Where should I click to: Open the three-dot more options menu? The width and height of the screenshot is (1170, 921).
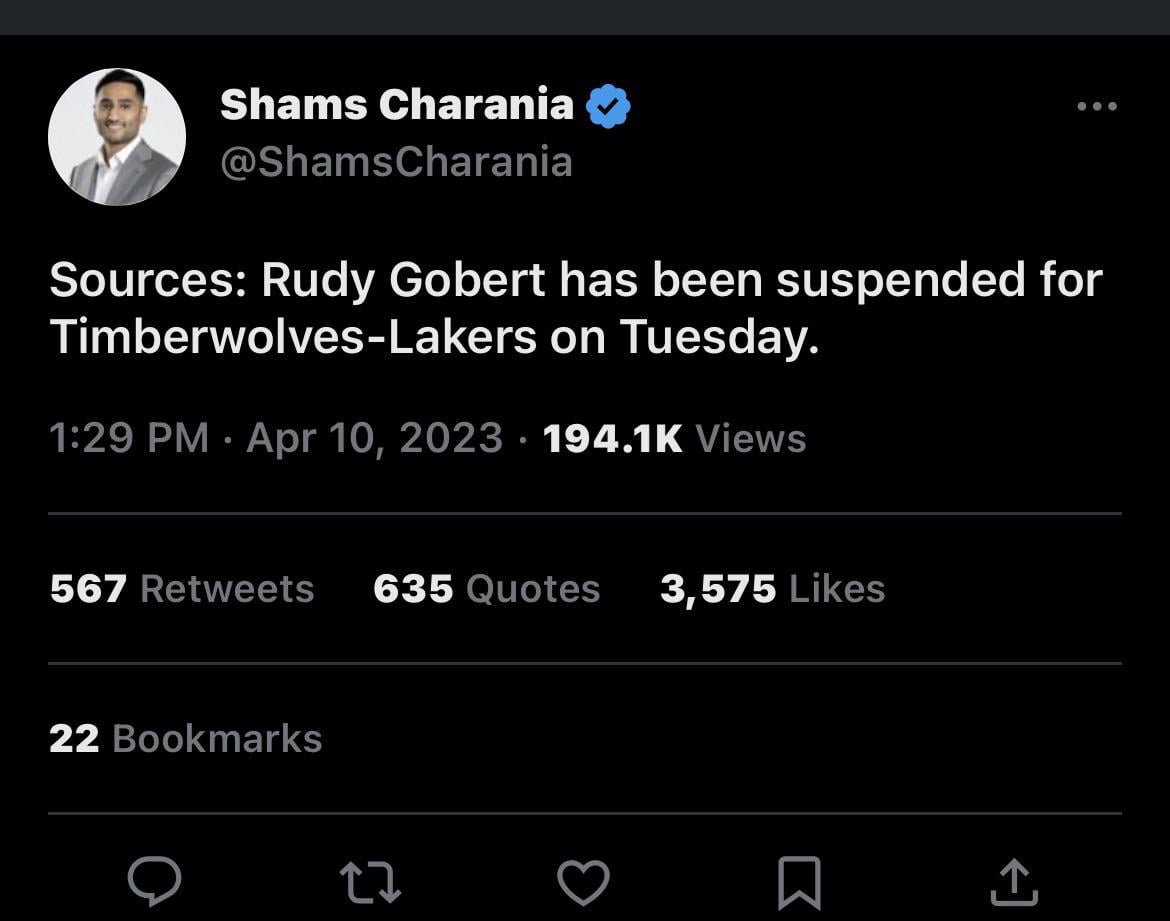pyautogui.click(x=1096, y=106)
